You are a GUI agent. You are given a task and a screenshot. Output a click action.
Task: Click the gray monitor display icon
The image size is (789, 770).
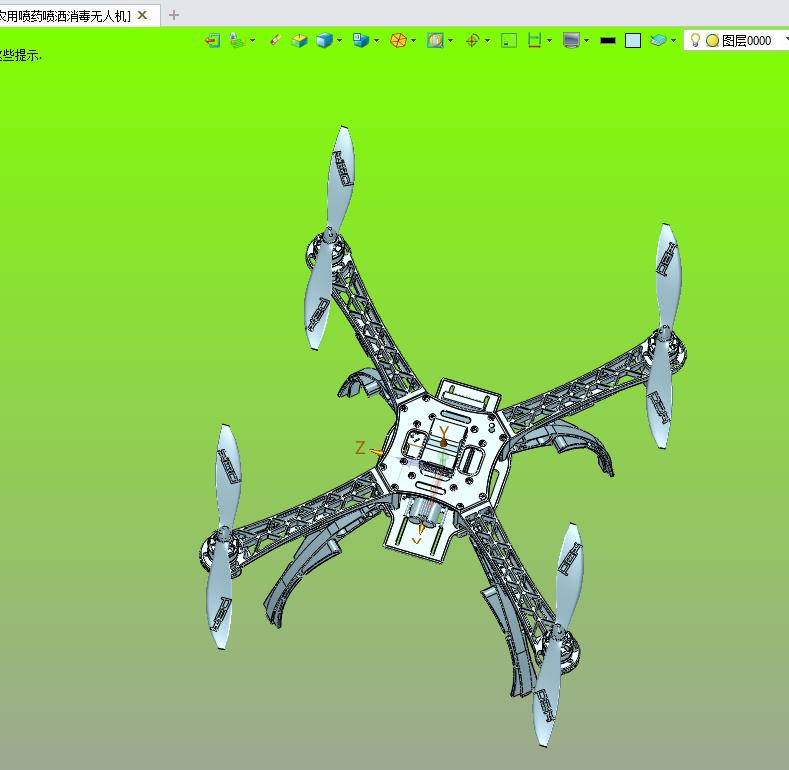tap(571, 40)
